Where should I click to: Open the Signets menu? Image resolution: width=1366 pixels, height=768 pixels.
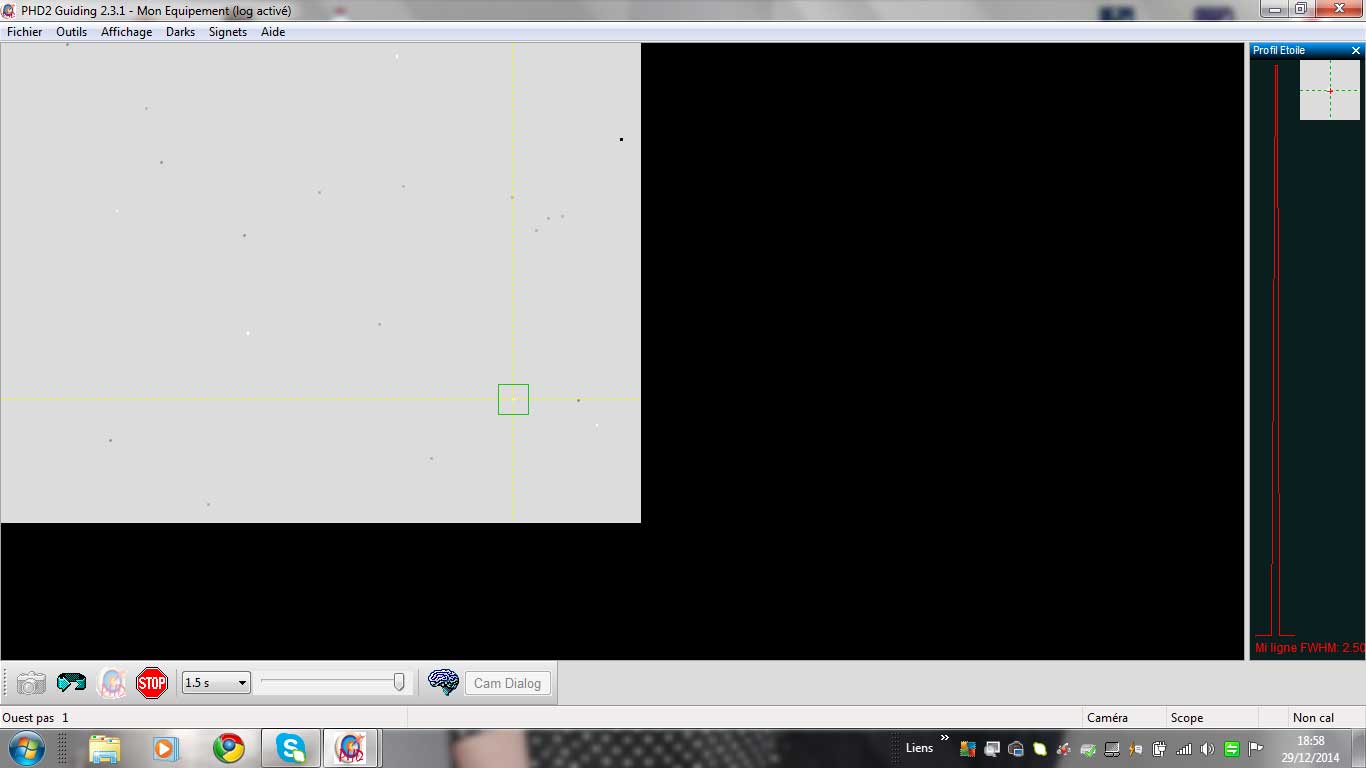(228, 32)
